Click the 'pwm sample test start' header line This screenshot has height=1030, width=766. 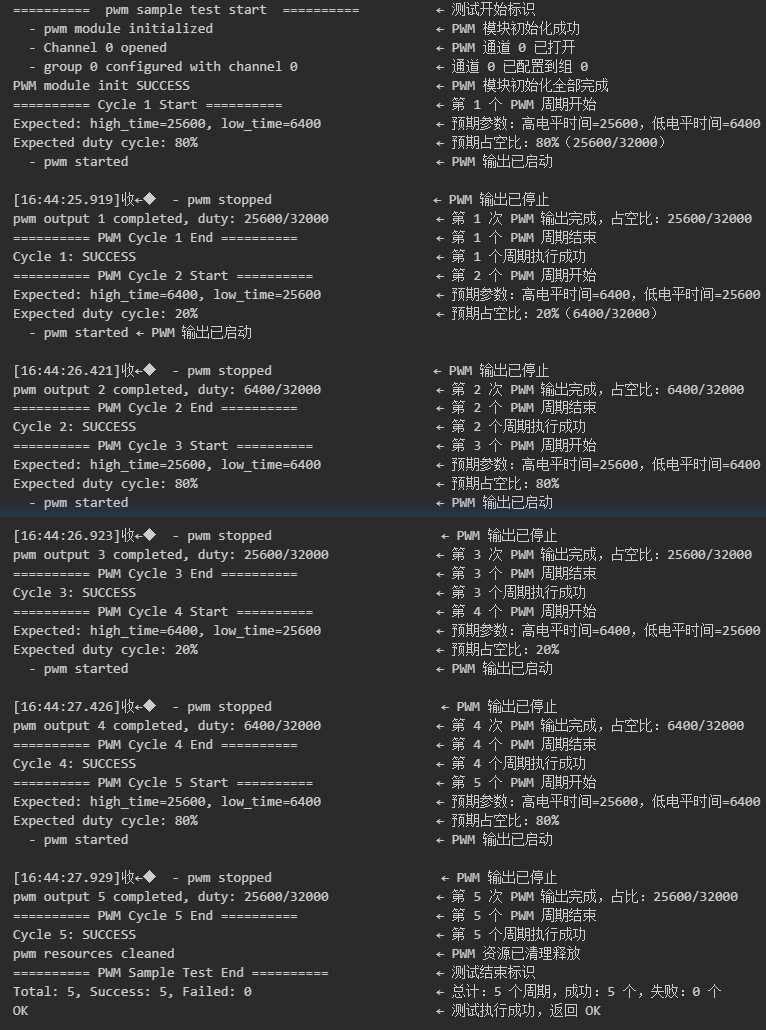pos(186,10)
